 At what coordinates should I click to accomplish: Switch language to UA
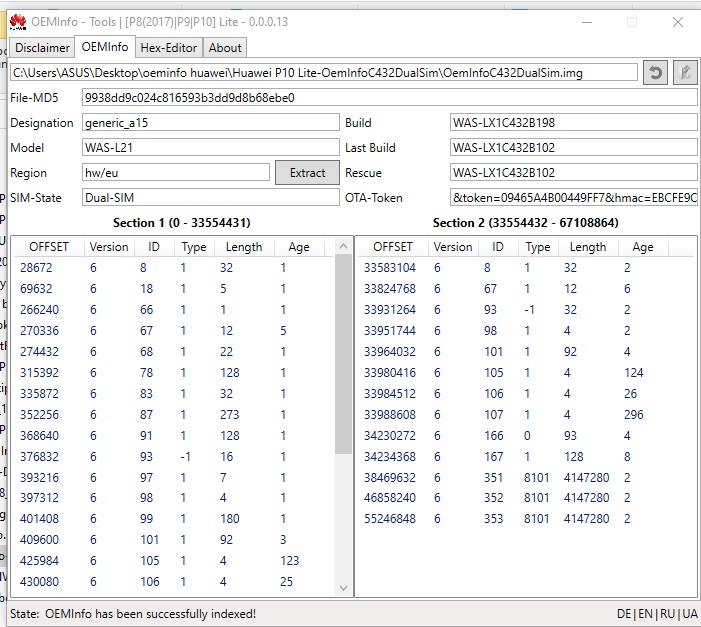point(690,614)
